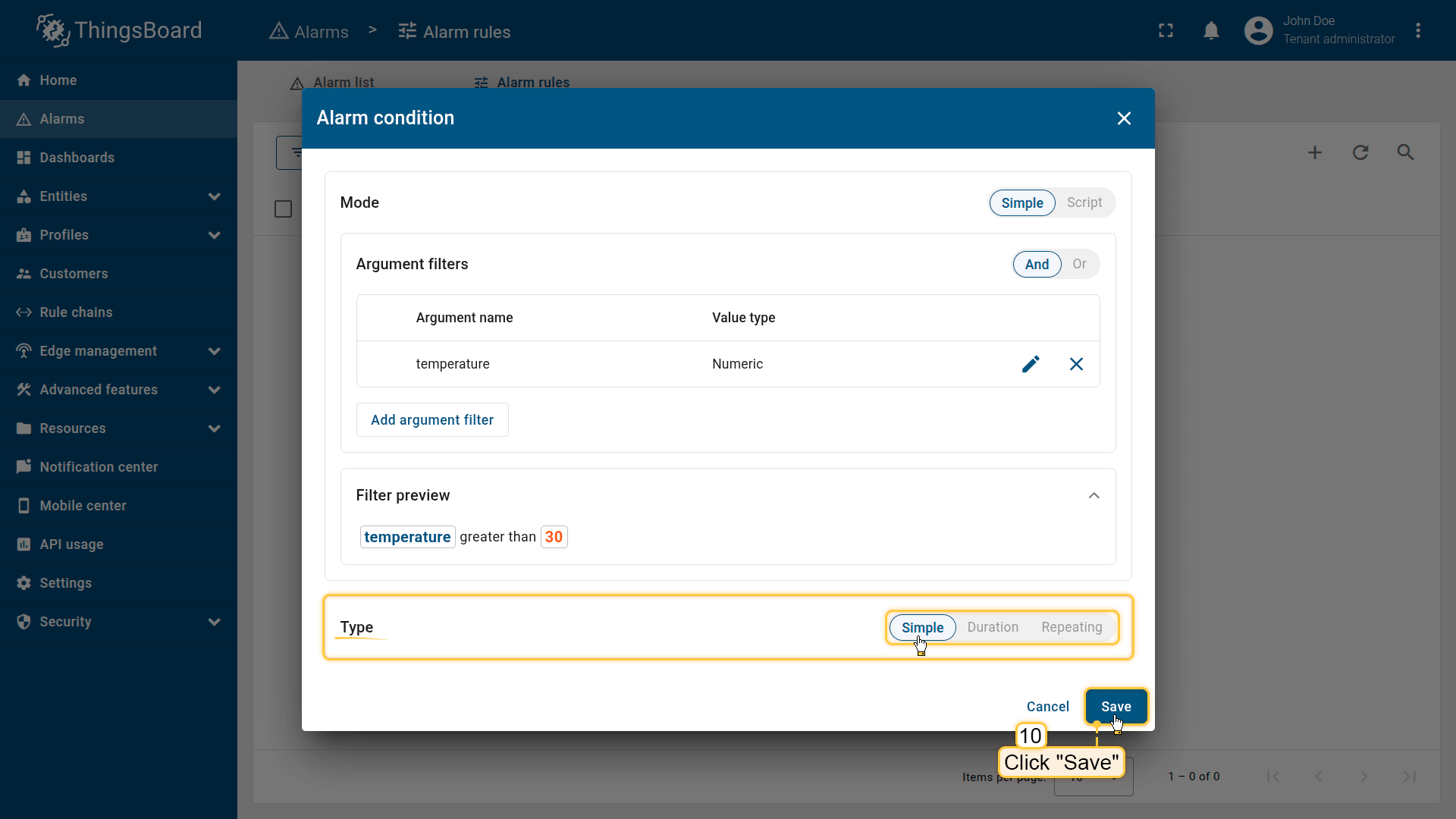Click the ThingsBoard logo
This screenshot has width=1456, height=819.
pos(120,31)
